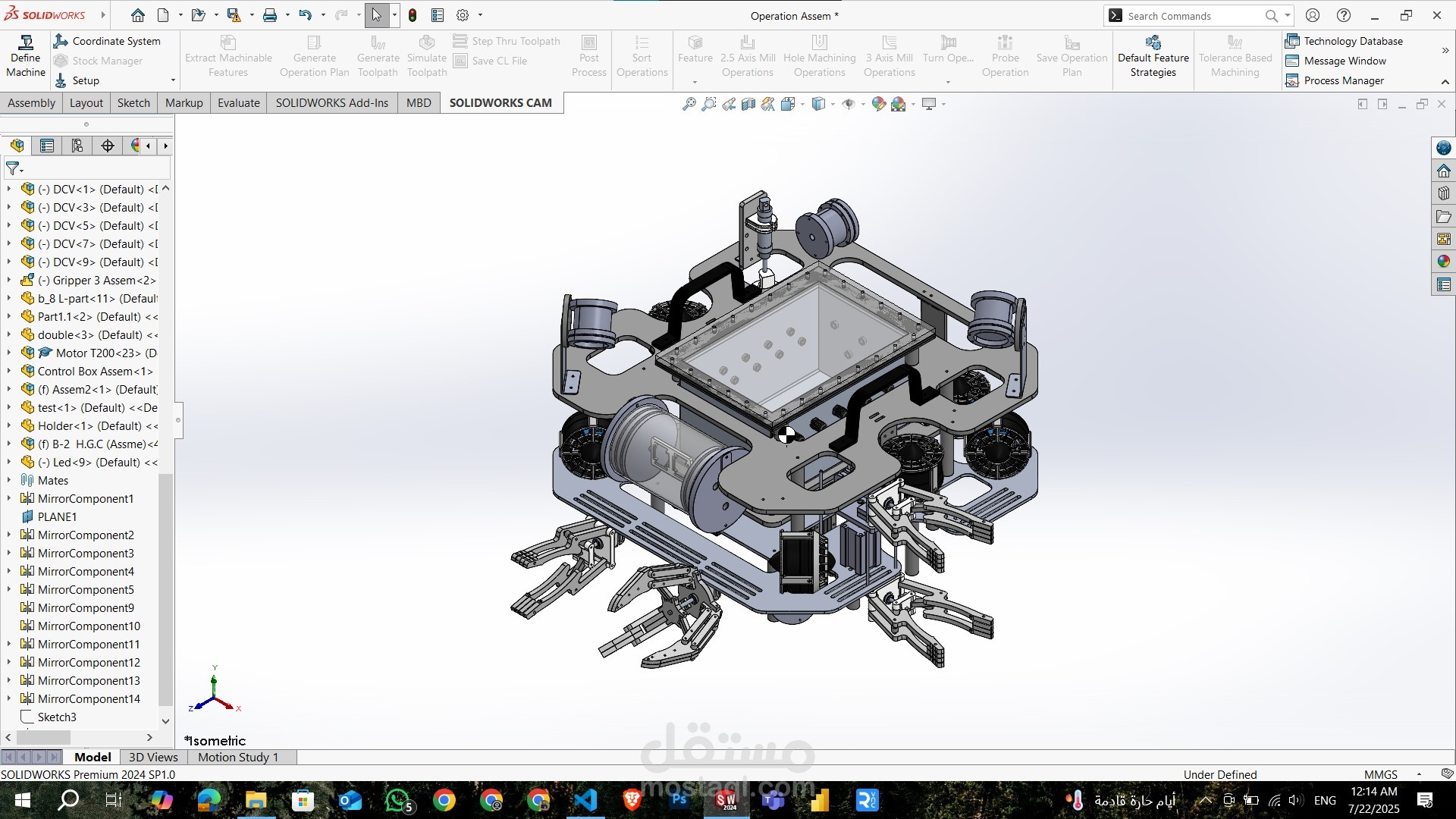The width and height of the screenshot is (1456, 819).
Task: Switch to the MBD tab
Action: tap(419, 103)
